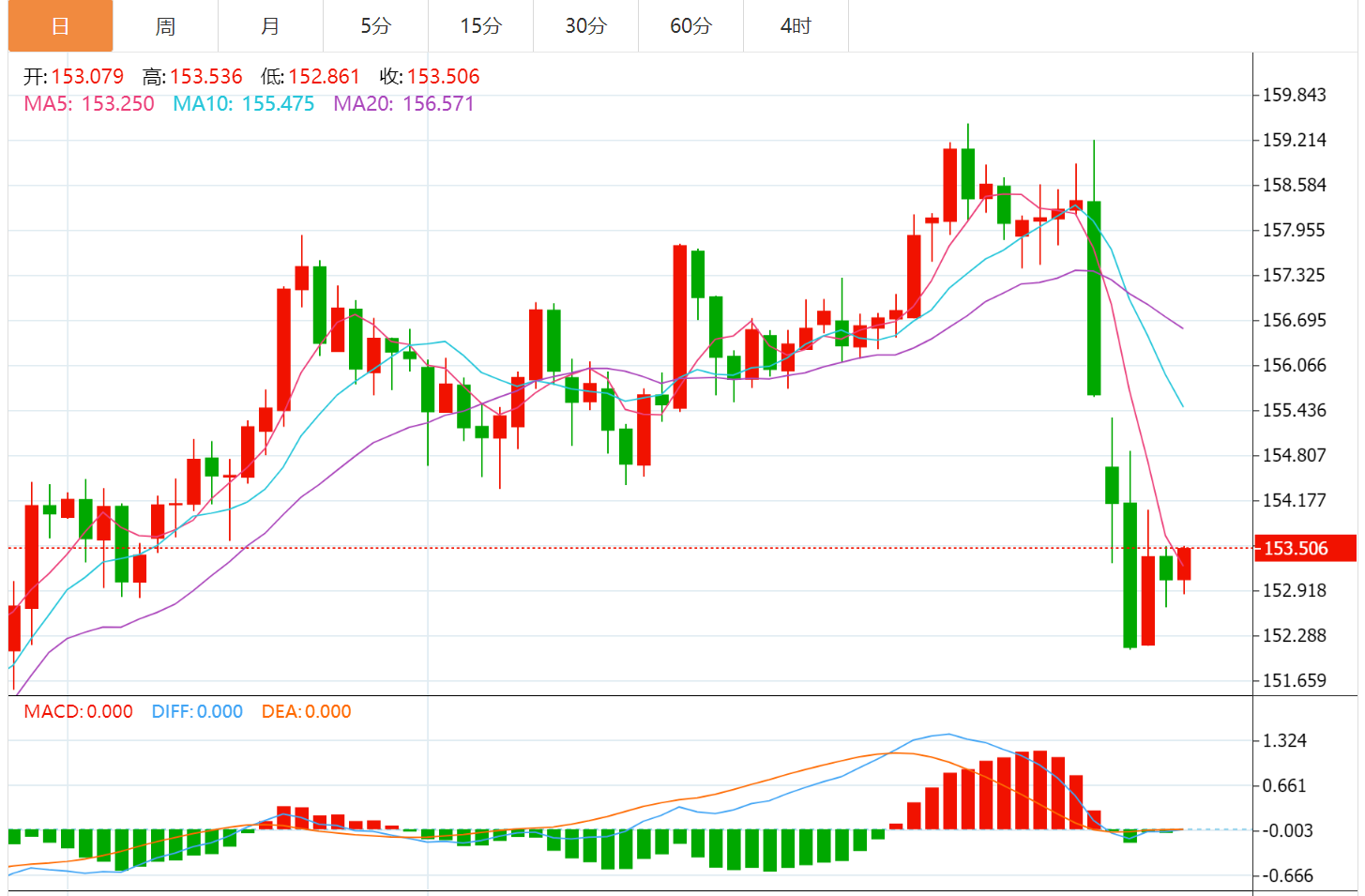Show the 30分 interval chart
This screenshot has width=1365, height=896.
coord(585,26)
